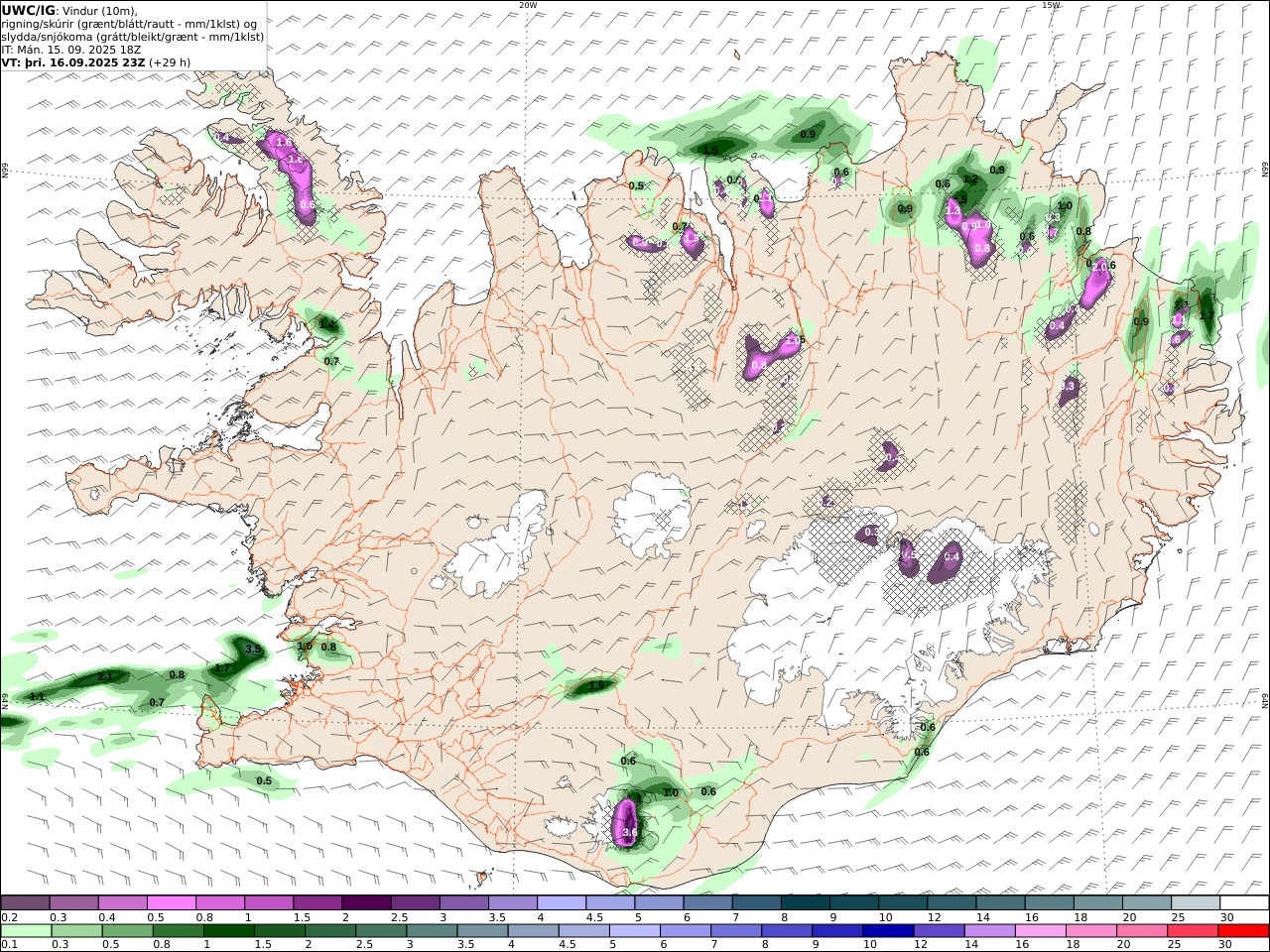Click the 'slydda/snjókoma' description line
The width and height of the screenshot is (1270, 952).
(x=133, y=37)
